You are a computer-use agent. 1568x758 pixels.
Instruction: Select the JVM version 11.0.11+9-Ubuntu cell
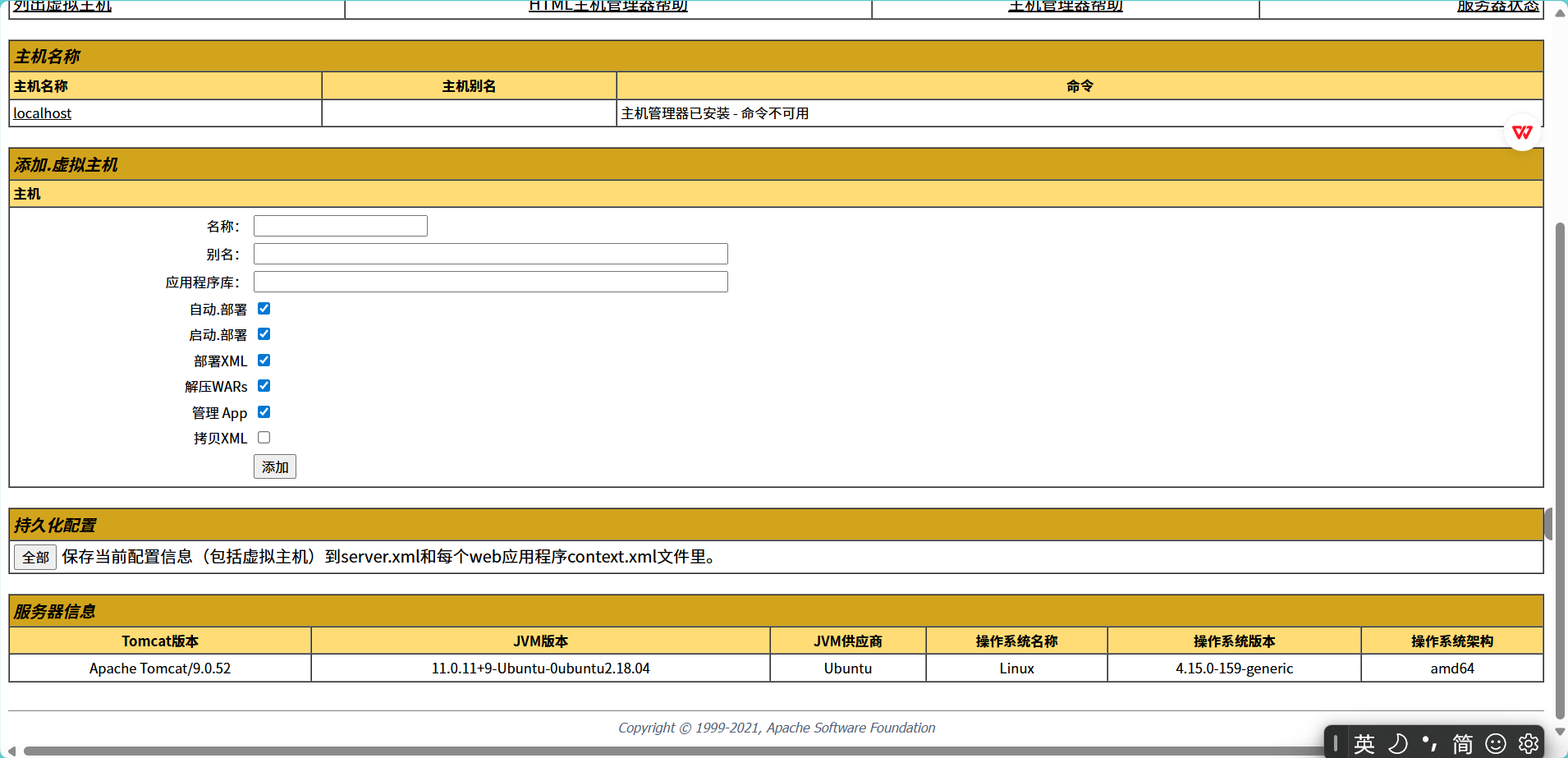pyautogui.click(x=541, y=668)
